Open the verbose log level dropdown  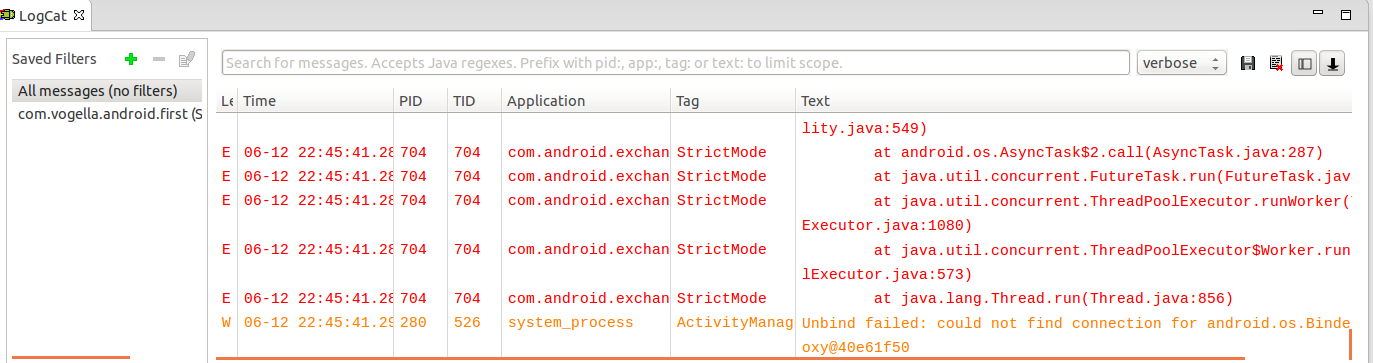[1182, 63]
